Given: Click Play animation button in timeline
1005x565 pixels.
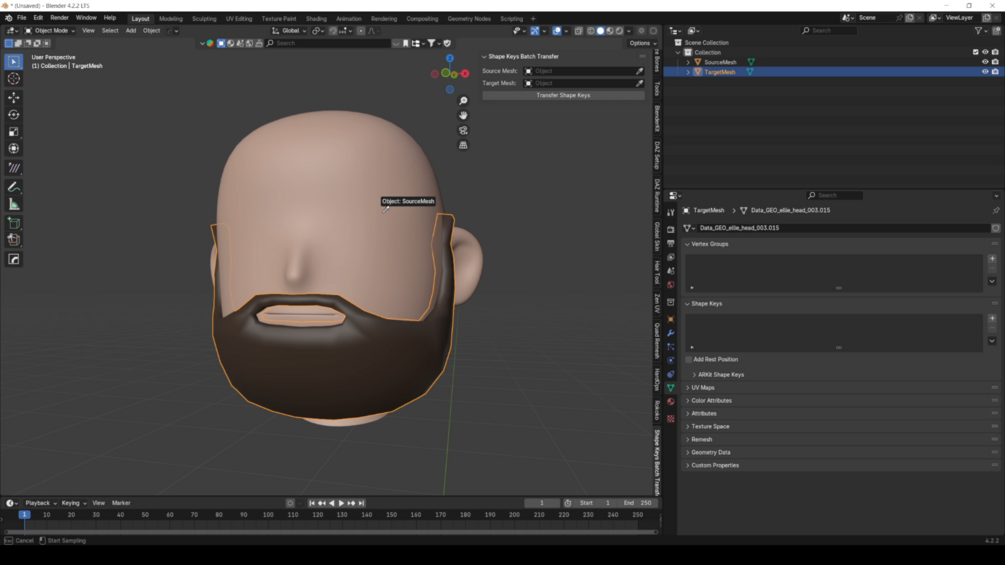Looking at the screenshot, I should (x=341, y=503).
